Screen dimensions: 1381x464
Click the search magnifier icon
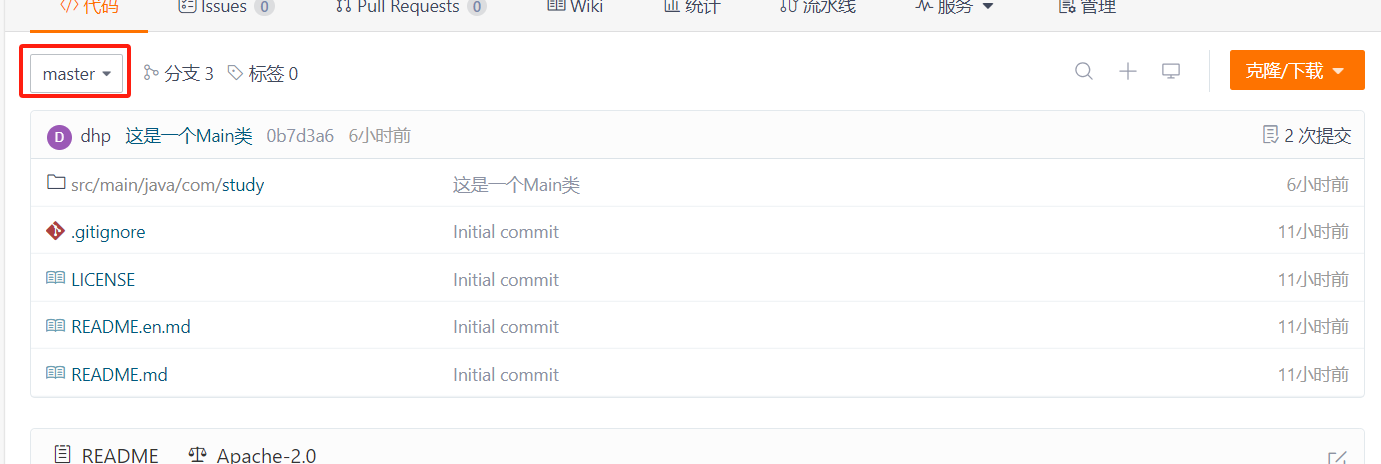tap(1084, 71)
